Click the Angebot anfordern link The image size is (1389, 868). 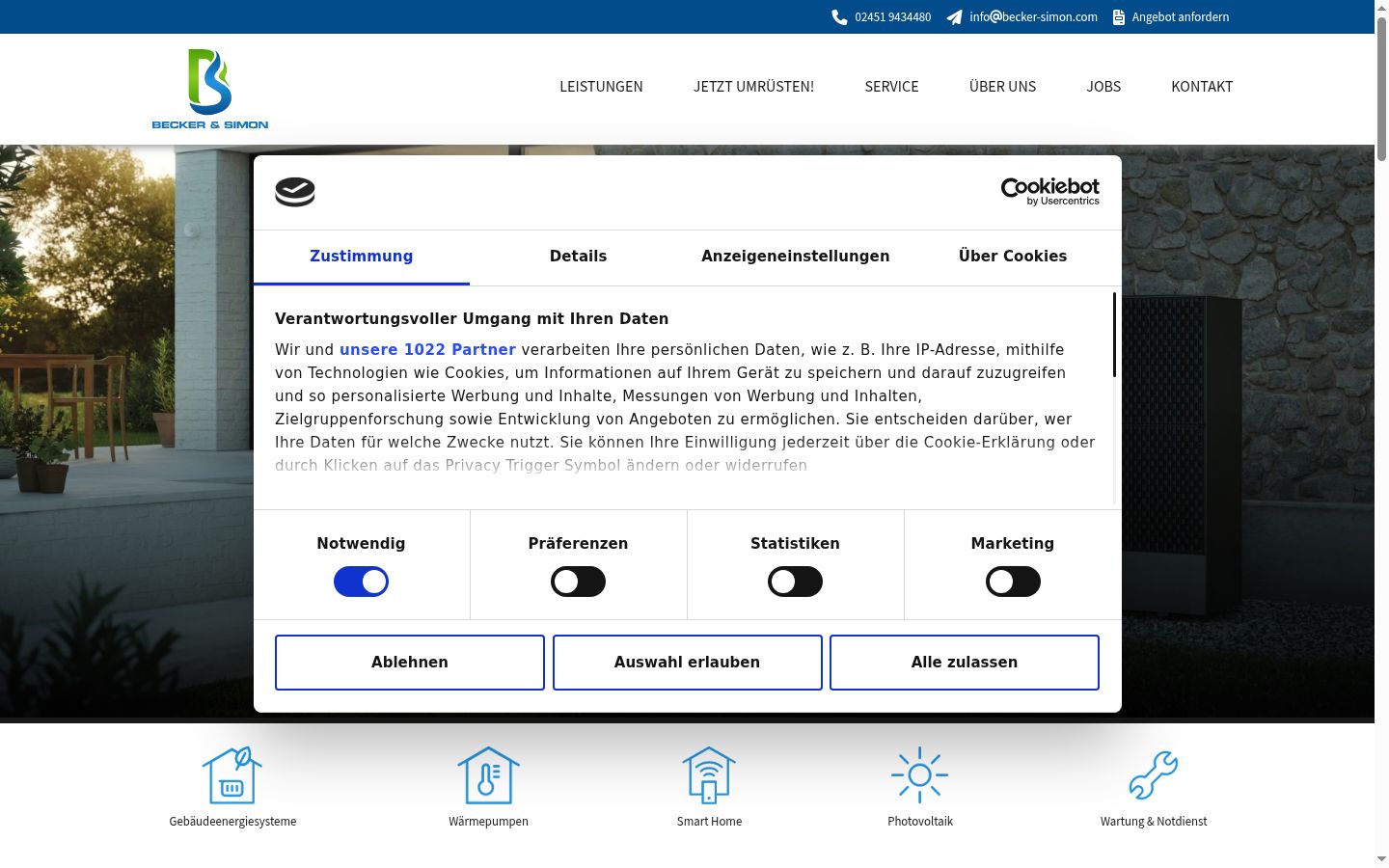(x=1181, y=17)
